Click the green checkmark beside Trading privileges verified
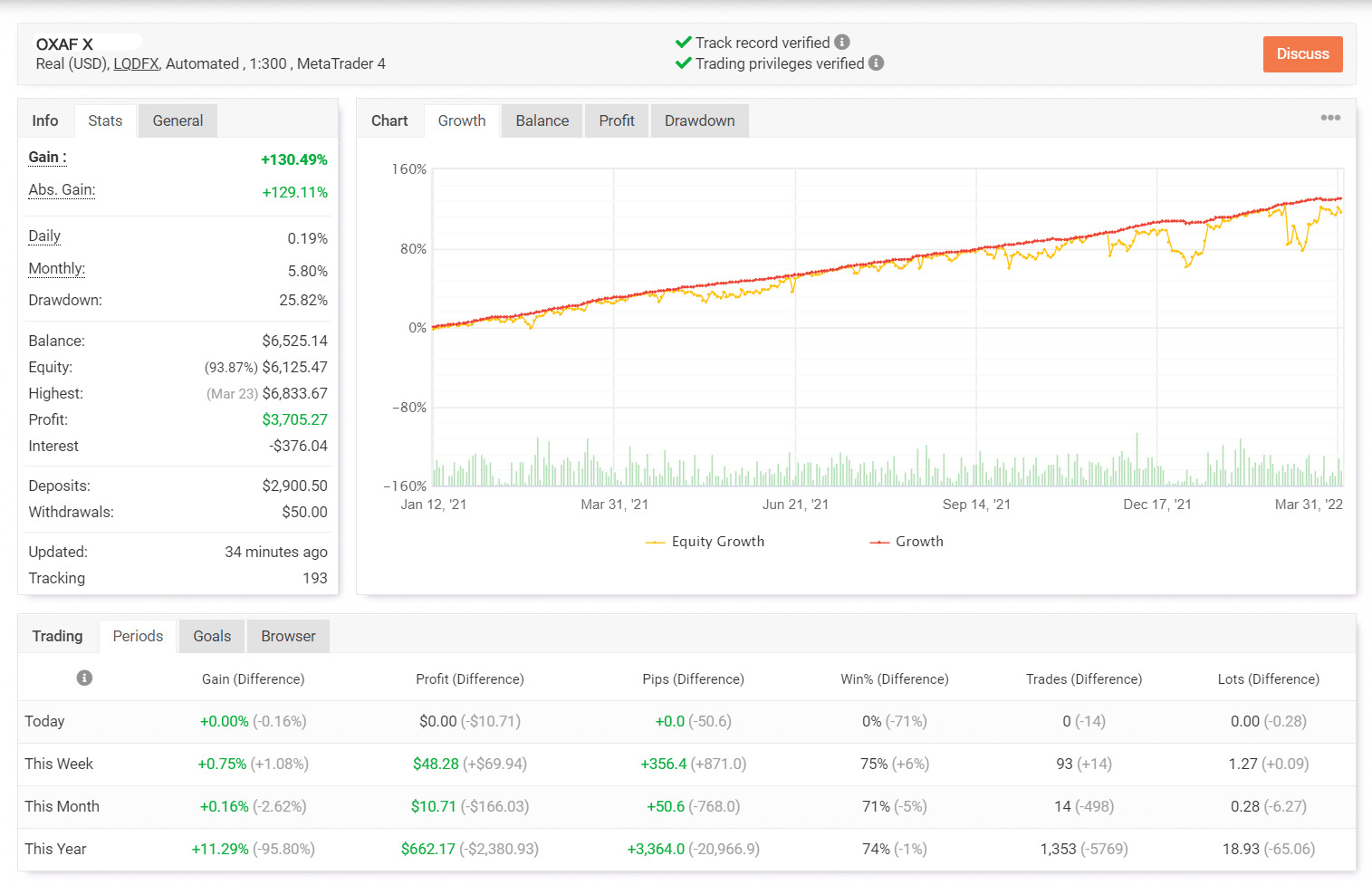Viewport: 1372px width, 885px height. coord(684,63)
